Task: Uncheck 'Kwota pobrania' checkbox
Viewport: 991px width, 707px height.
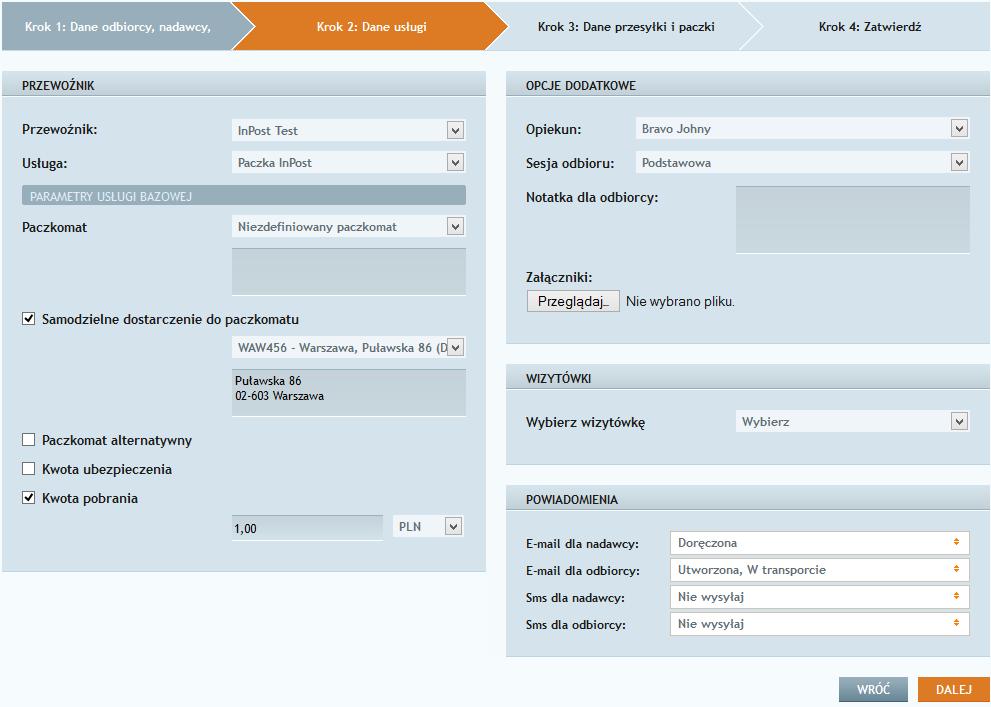Action: pos(28,498)
